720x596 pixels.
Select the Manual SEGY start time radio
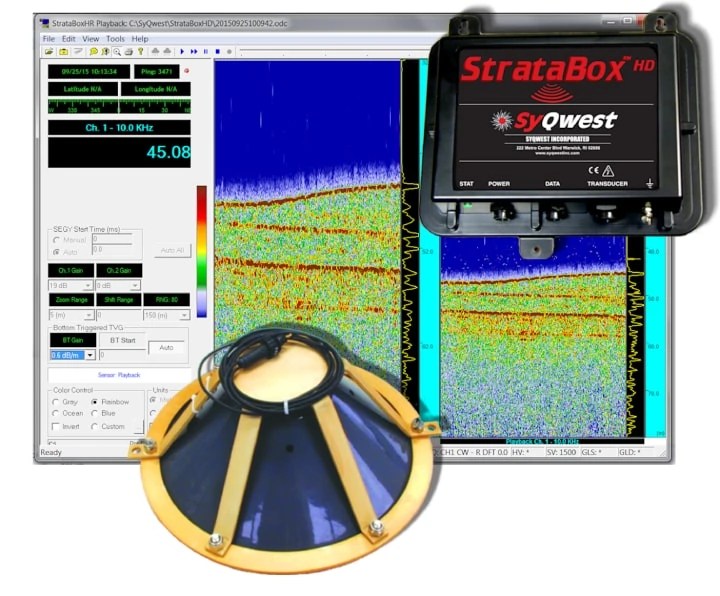click(x=56, y=240)
